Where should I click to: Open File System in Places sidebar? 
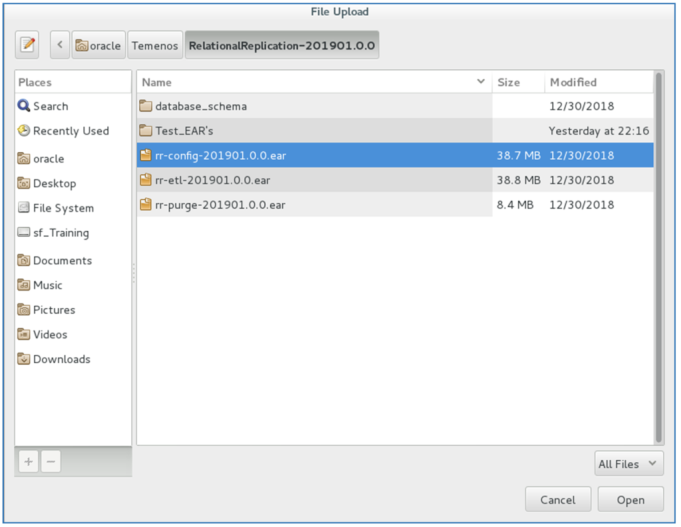coord(62,208)
